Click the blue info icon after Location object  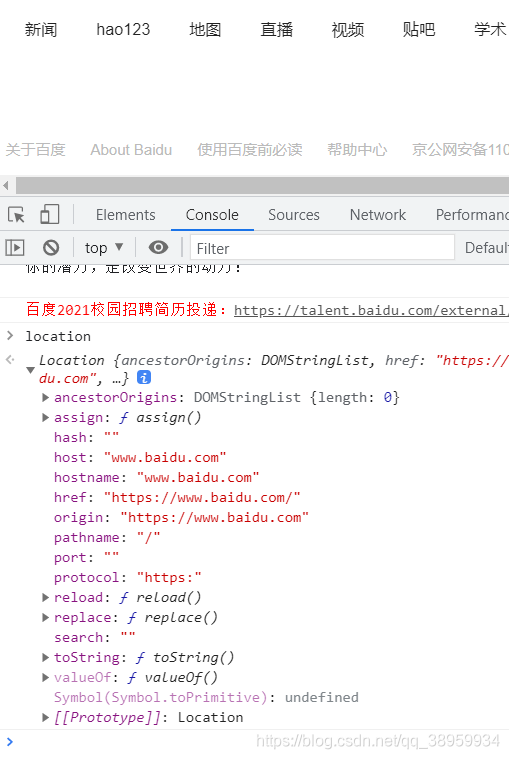click(x=144, y=378)
